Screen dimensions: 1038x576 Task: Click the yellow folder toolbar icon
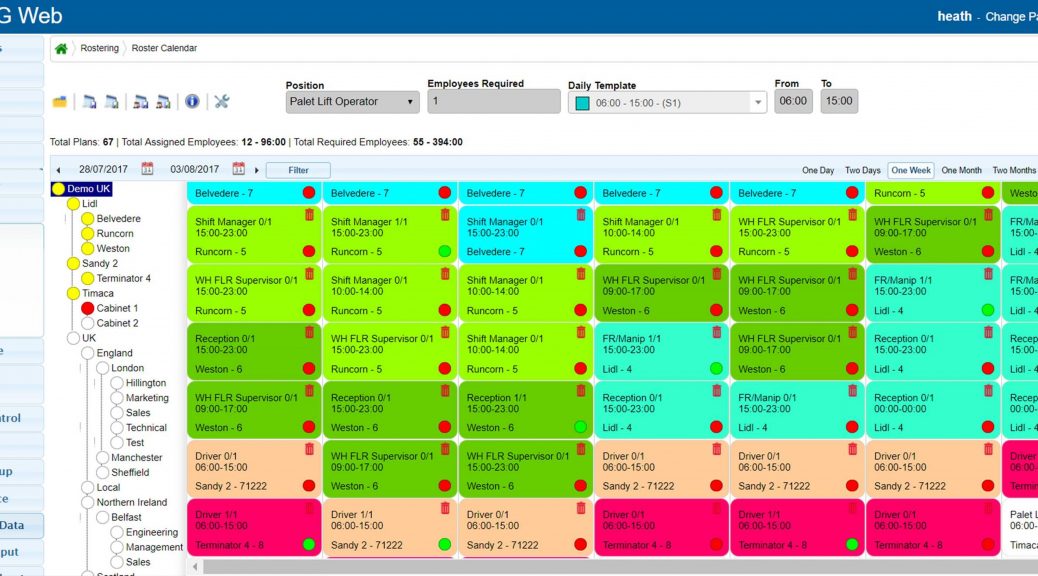[x=60, y=102]
